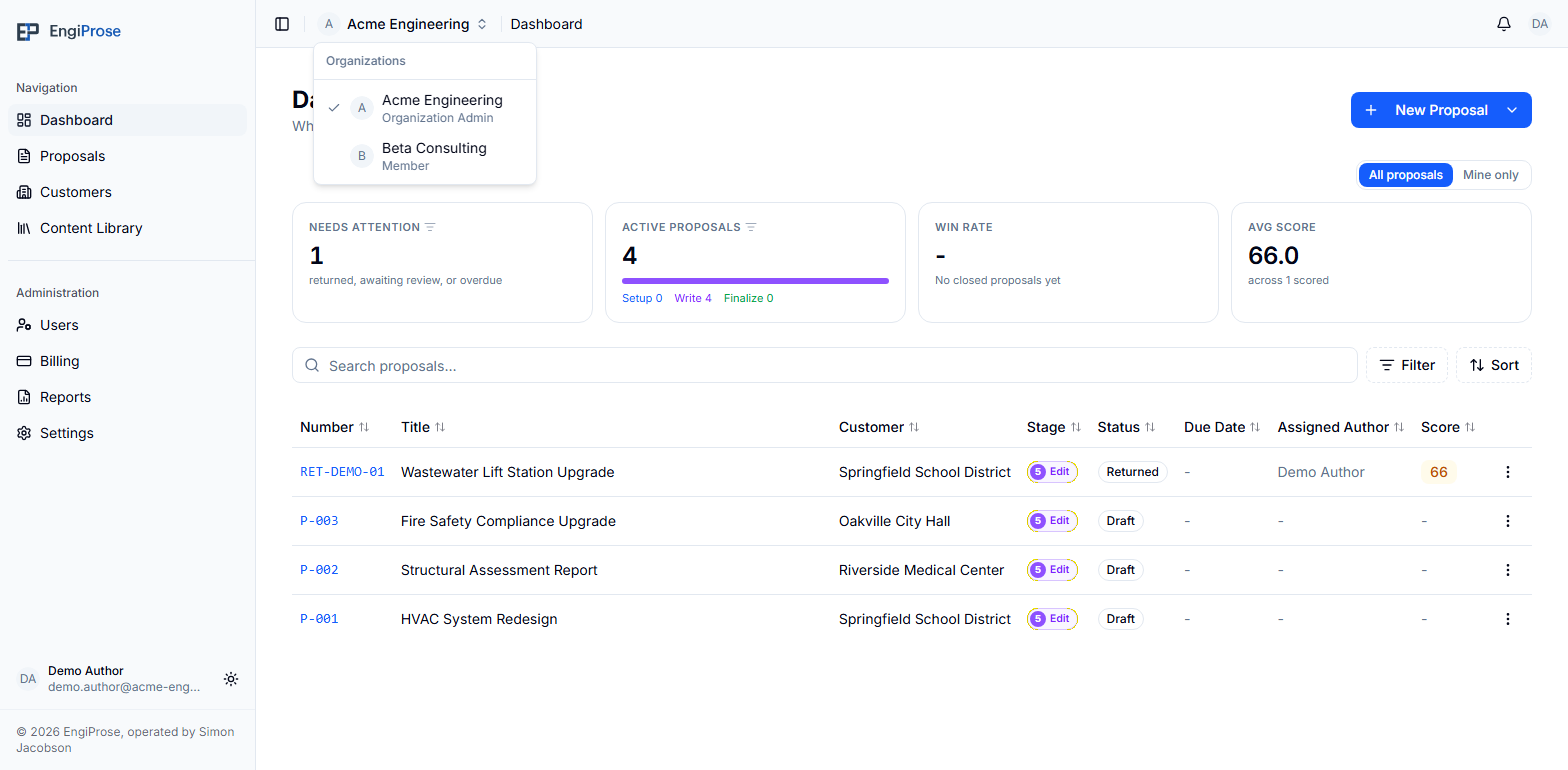Viewport: 1568px width, 770px height.
Task: Open row actions for Wastewater Lift Station Upgrade
Action: (1508, 472)
